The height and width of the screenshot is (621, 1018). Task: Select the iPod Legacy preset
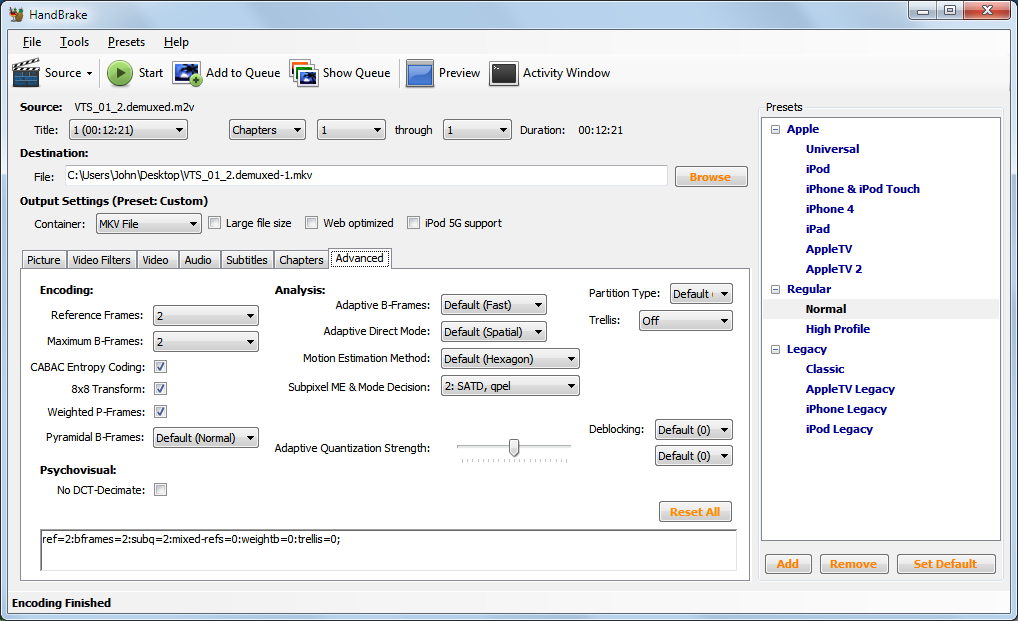tap(839, 429)
